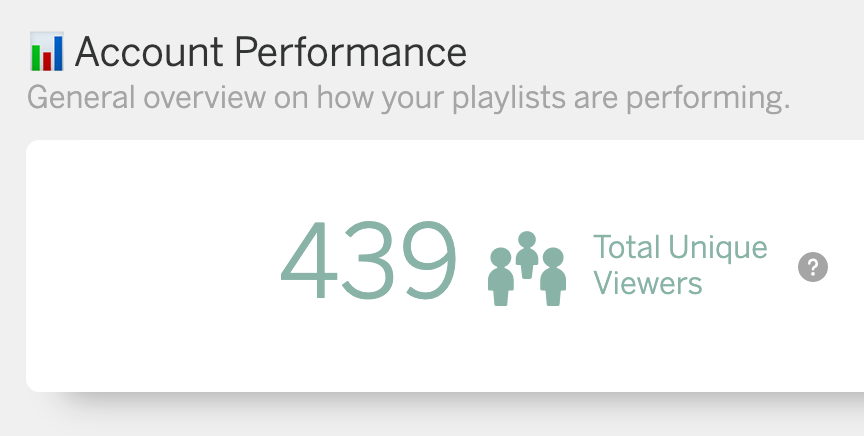Click the blue bar in the chart icon

click(x=58, y=53)
